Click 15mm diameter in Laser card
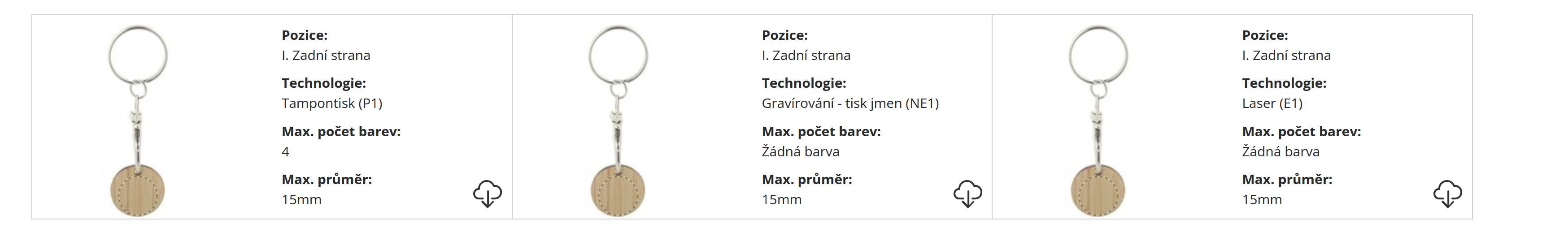 point(1262,199)
